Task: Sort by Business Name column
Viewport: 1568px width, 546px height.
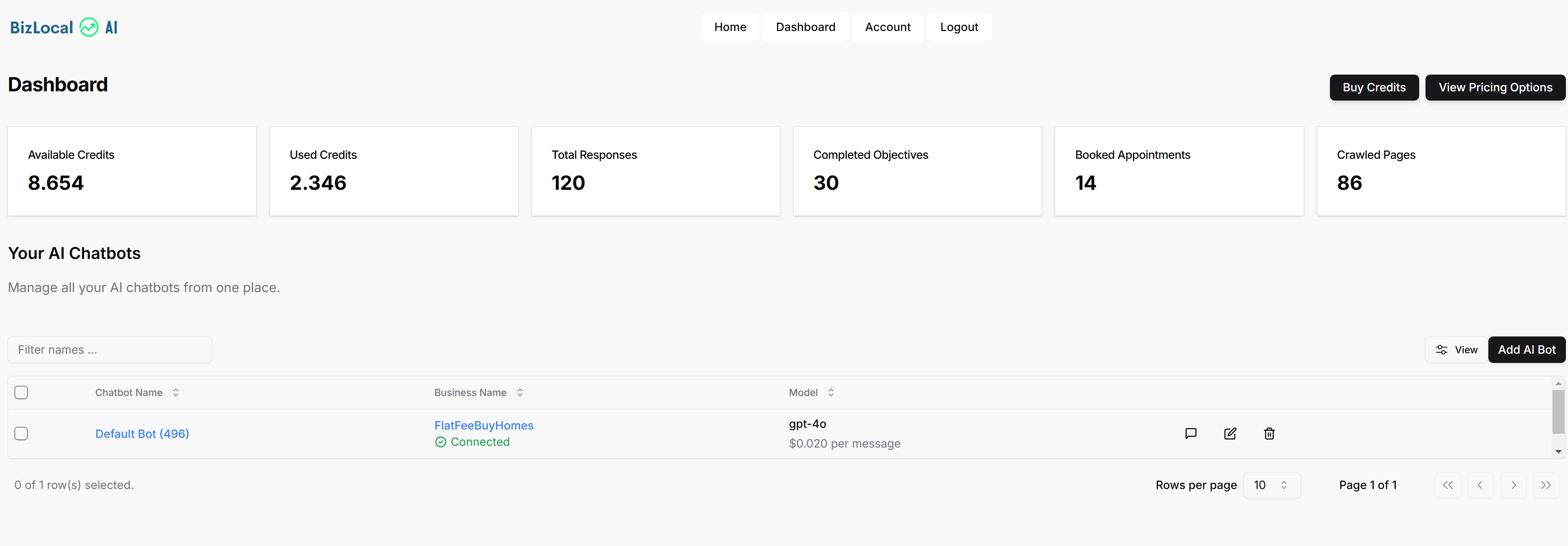Action: tap(478, 393)
